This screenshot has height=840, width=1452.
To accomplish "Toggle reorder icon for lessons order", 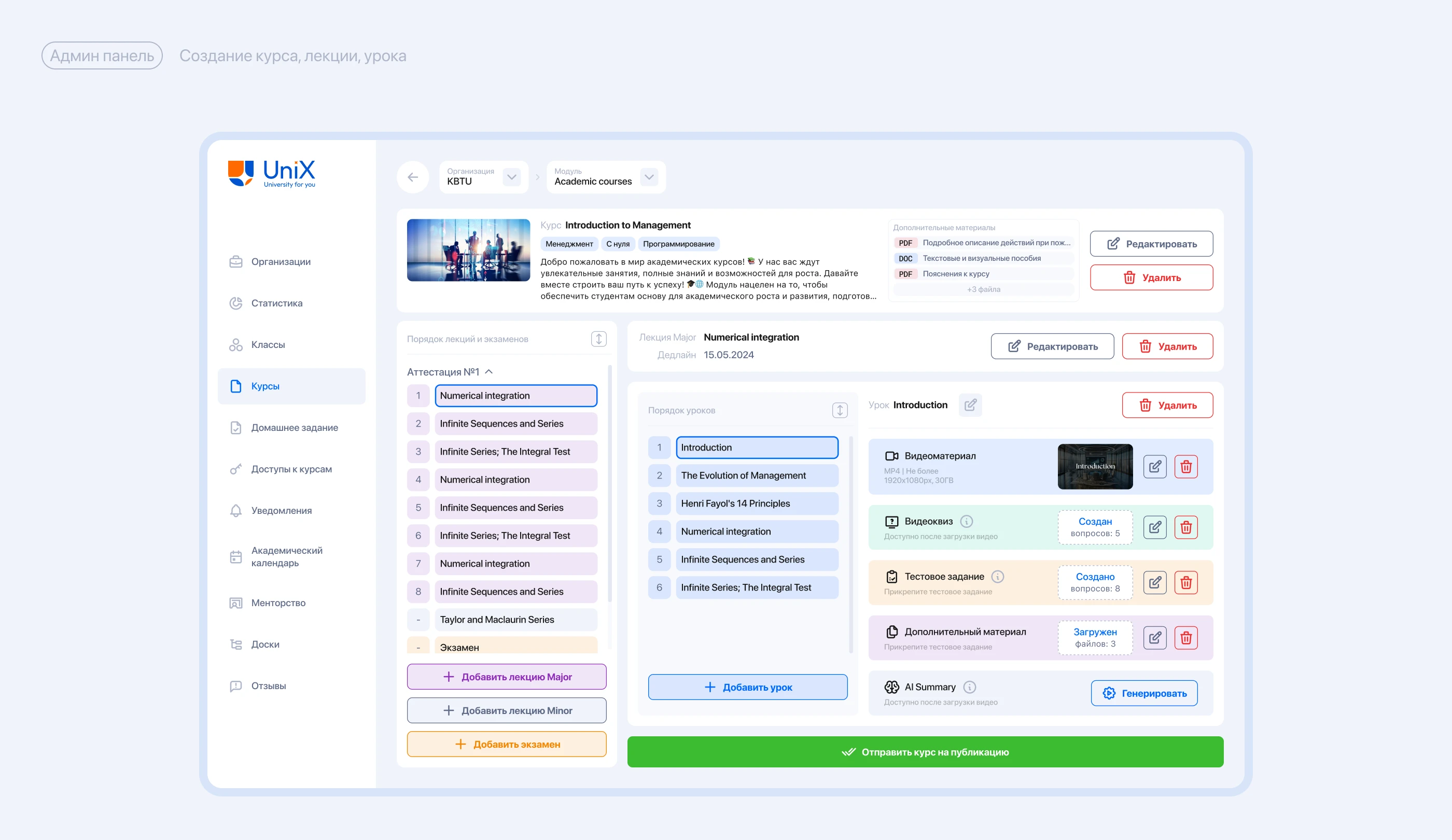I will tap(840, 410).
